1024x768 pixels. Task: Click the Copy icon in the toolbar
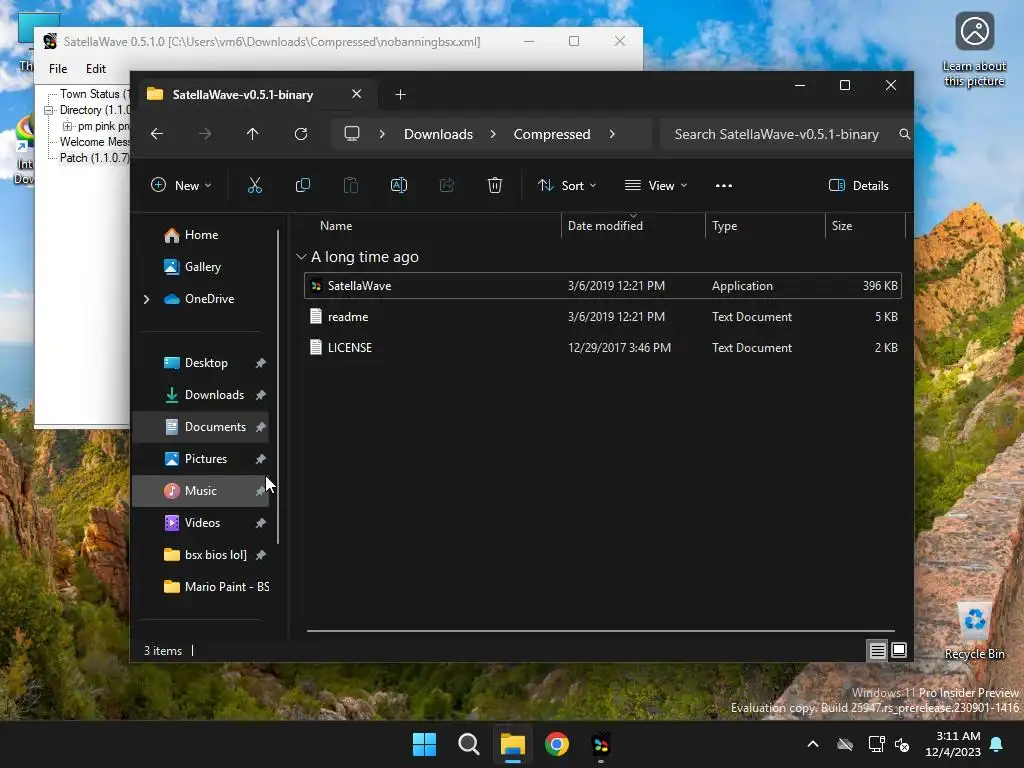coord(302,185)
